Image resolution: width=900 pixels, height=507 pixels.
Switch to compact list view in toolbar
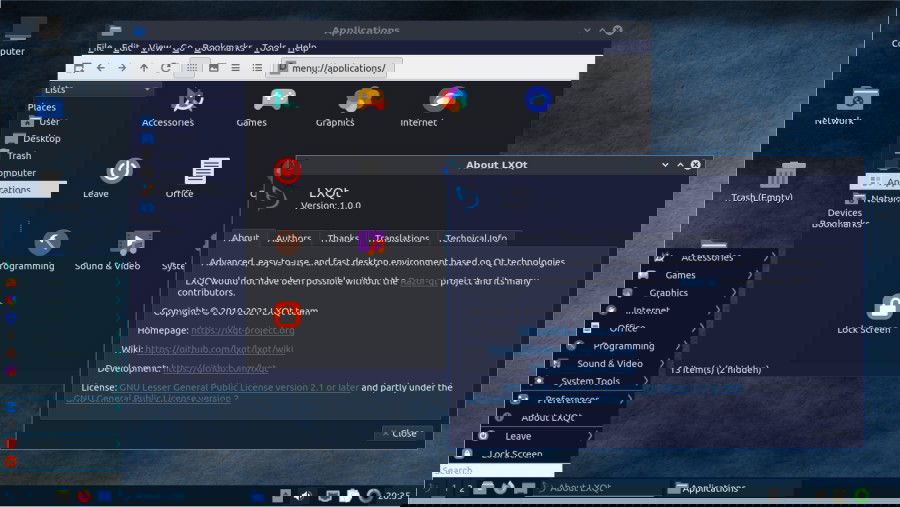(235, 68)
